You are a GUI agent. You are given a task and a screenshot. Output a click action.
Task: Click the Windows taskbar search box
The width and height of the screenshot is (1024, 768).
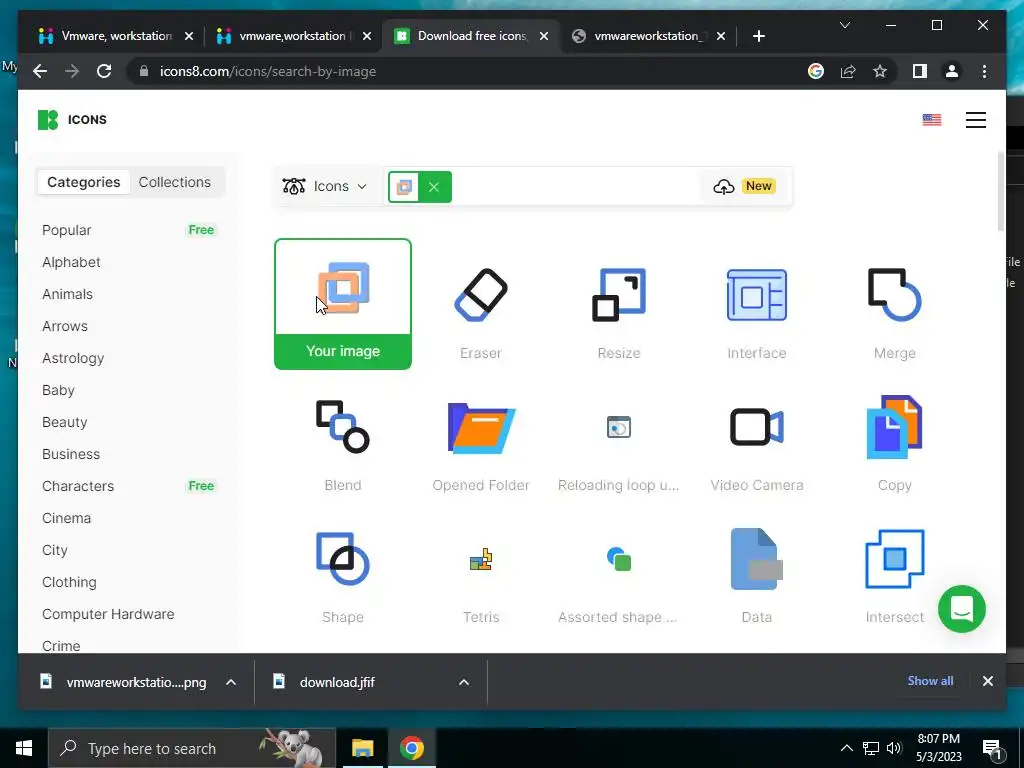pos(191,748)
